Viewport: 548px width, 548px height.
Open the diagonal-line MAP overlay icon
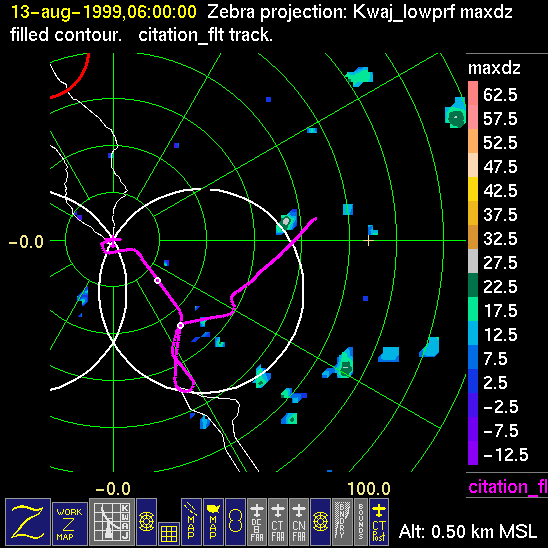(x=191, y=522)
